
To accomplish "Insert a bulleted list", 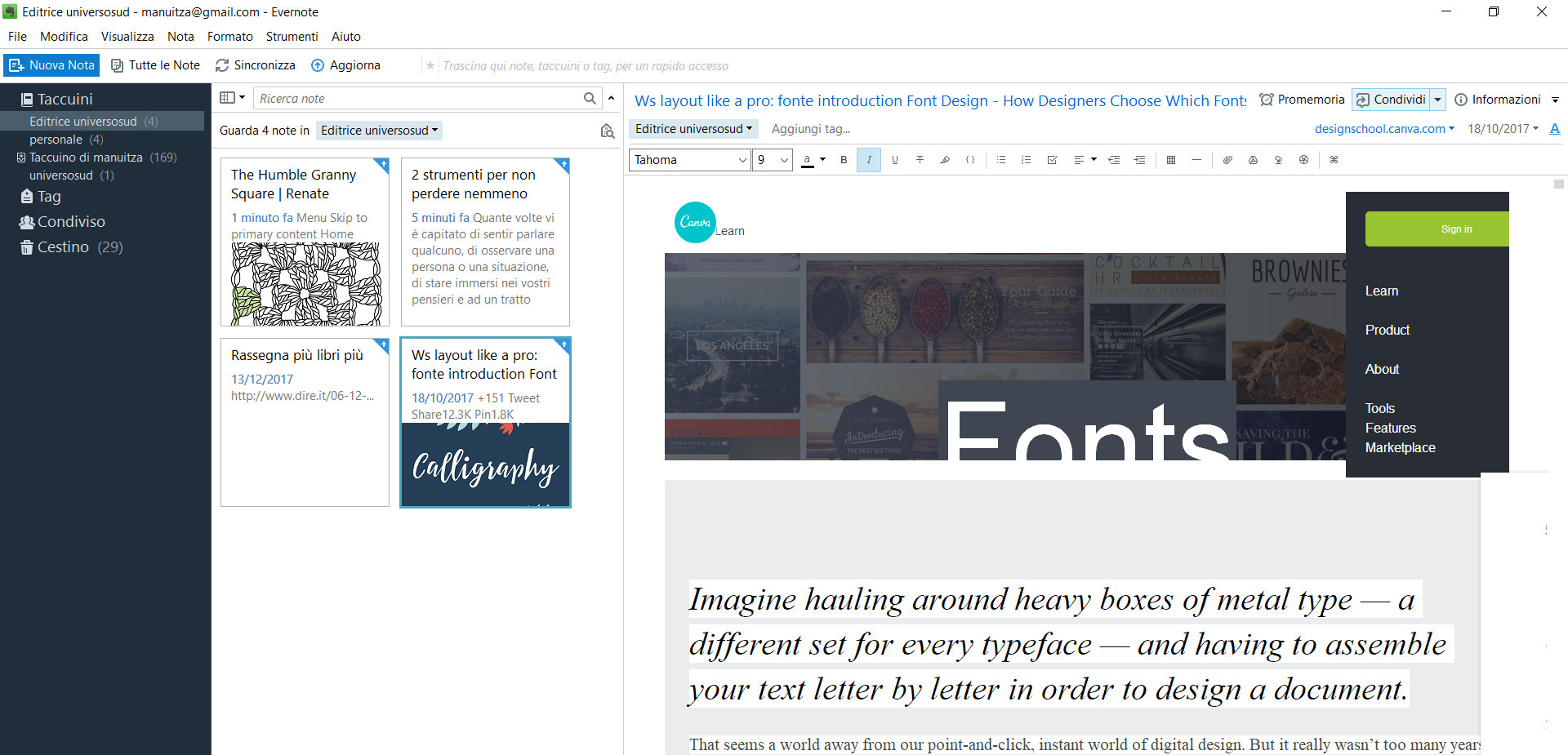I will click(1001, 160).
